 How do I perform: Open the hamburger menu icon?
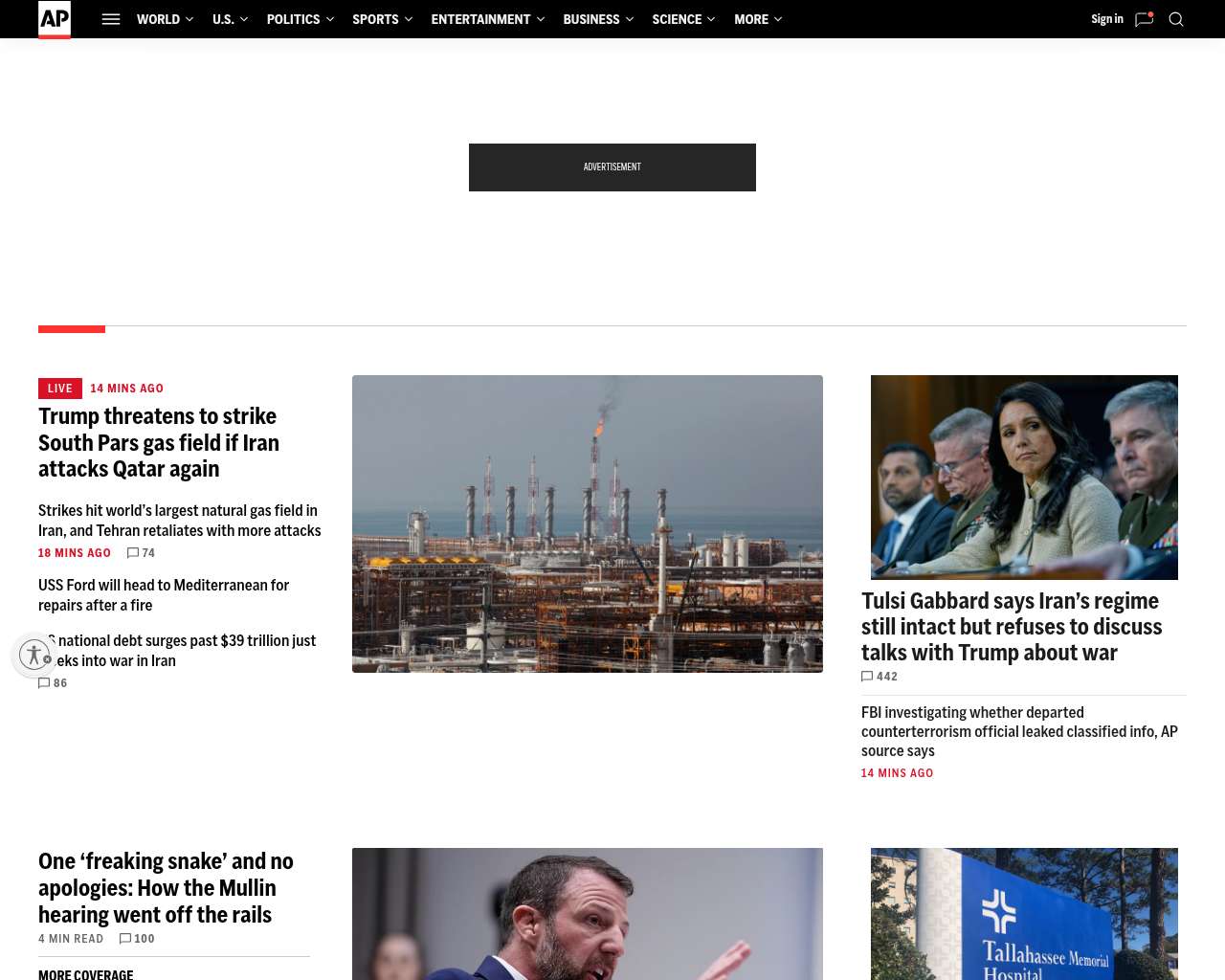[111, 19]
